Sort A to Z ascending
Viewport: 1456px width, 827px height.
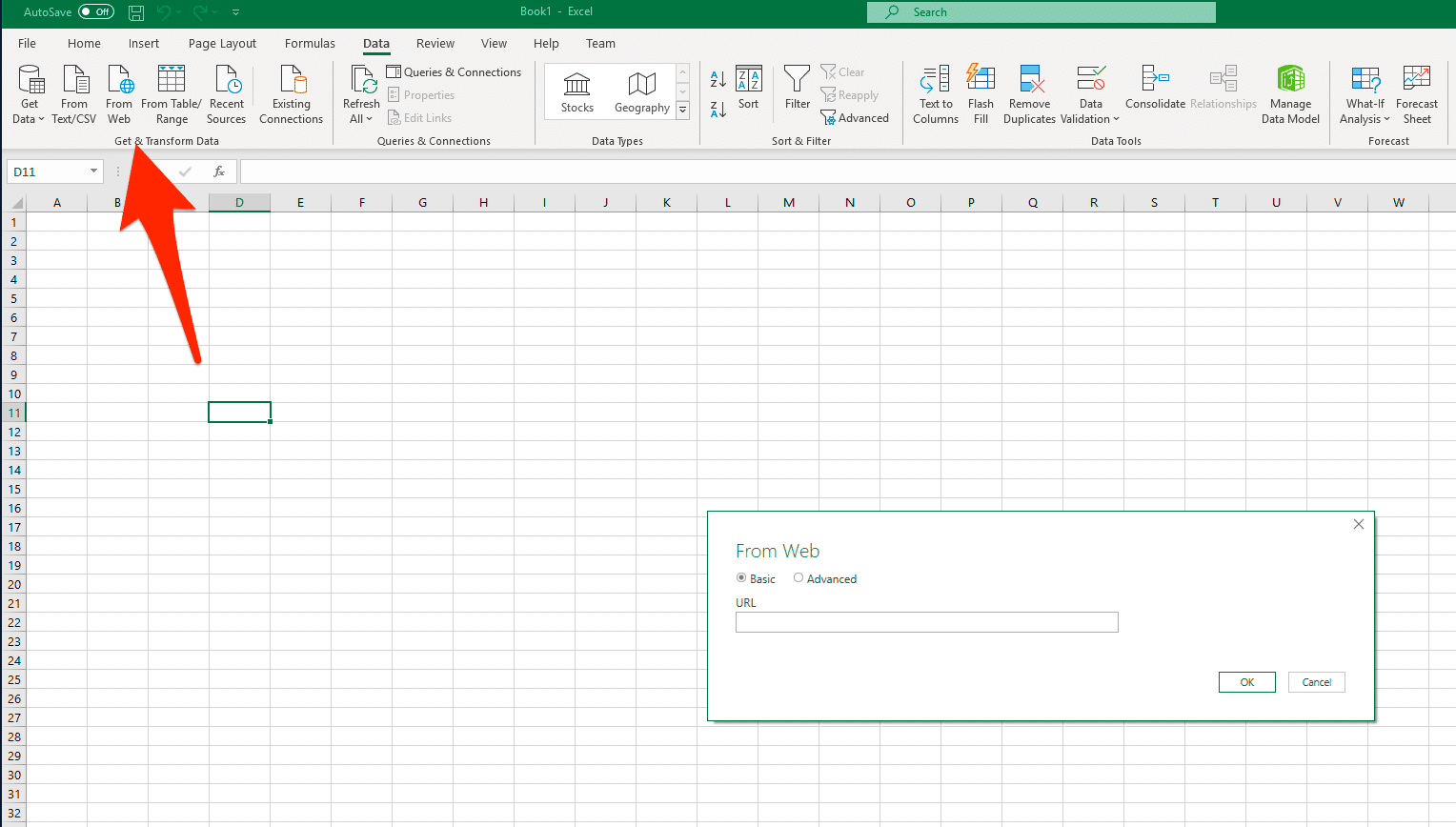click(718, 80)
